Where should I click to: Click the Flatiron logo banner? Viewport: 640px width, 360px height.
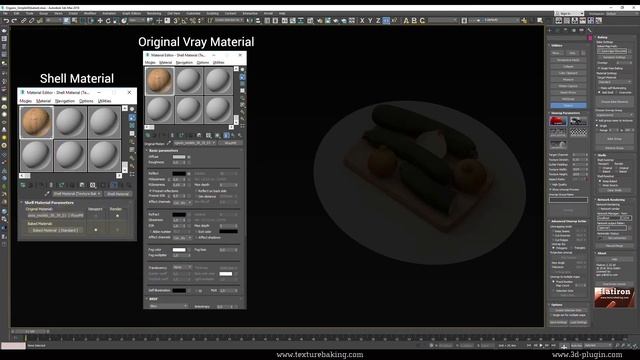[614, 297]
